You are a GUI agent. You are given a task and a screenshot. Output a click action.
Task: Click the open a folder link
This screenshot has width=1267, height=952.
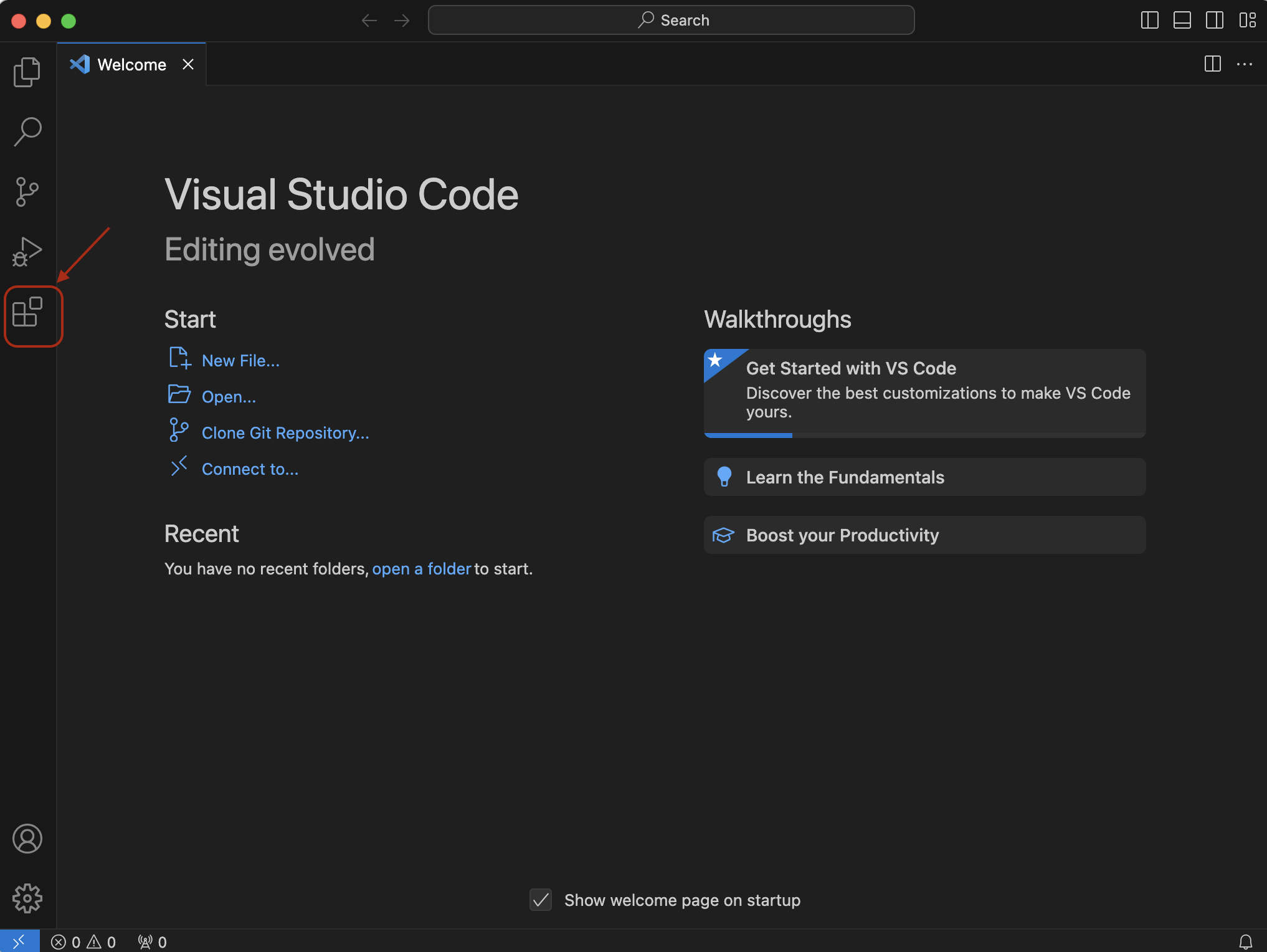click(421, 568)
